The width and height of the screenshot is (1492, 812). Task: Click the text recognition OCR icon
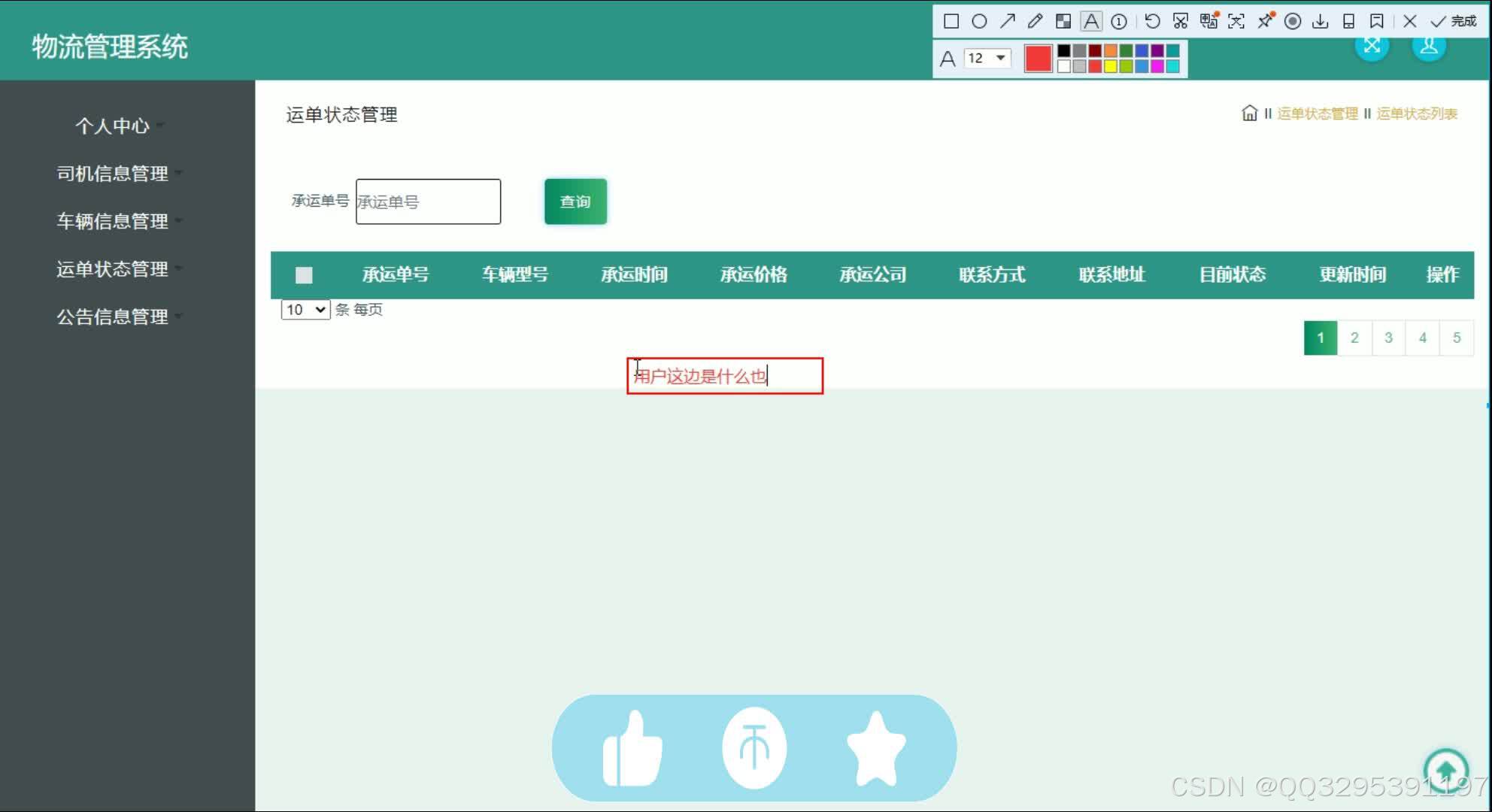(1236, 21)
